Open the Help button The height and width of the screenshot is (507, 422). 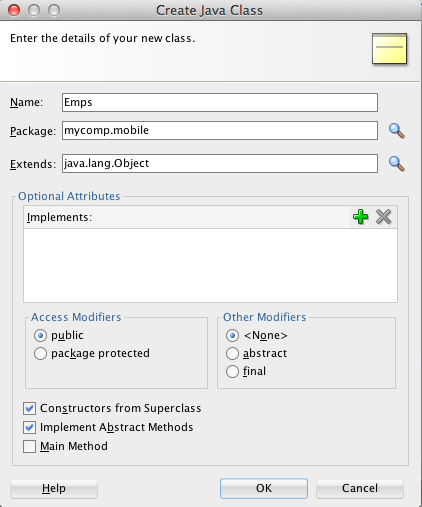pyautogui.click(x=54, y=488)
